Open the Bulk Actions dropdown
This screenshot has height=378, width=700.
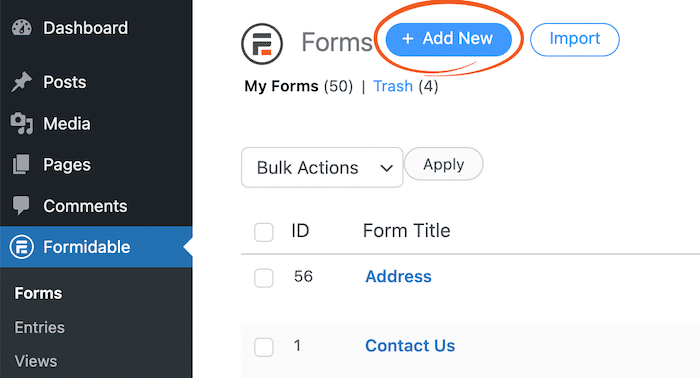(x=322, y=167)
